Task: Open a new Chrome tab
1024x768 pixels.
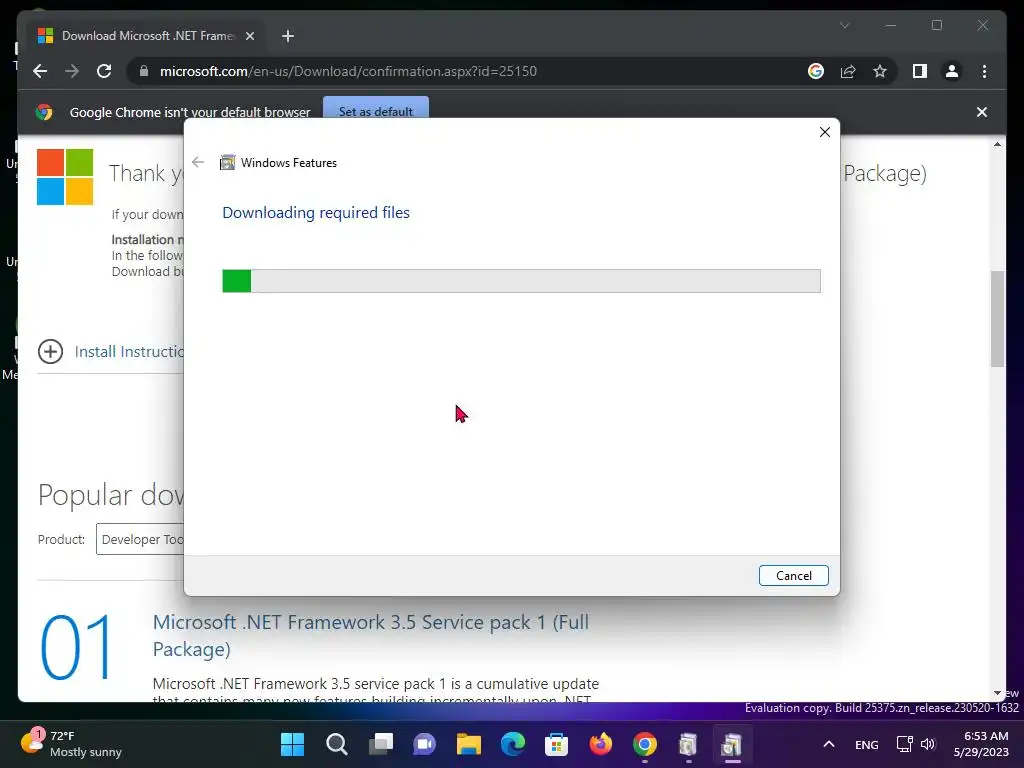Action: 288,36
